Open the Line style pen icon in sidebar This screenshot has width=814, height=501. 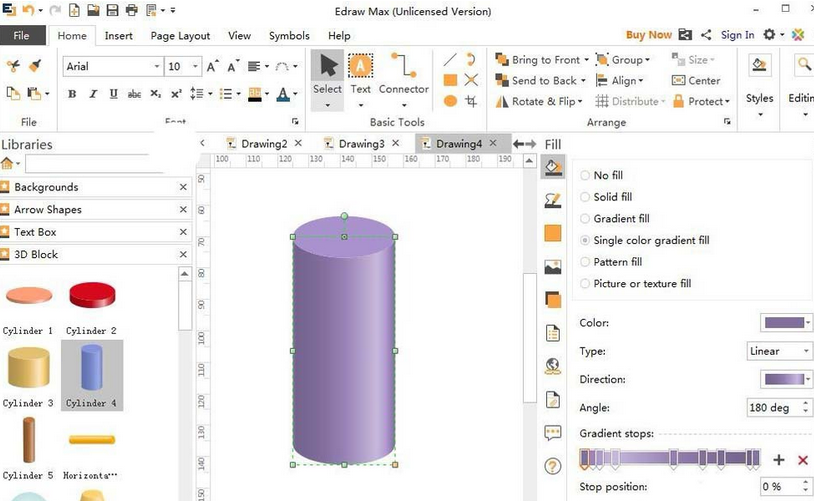point(553,200)
